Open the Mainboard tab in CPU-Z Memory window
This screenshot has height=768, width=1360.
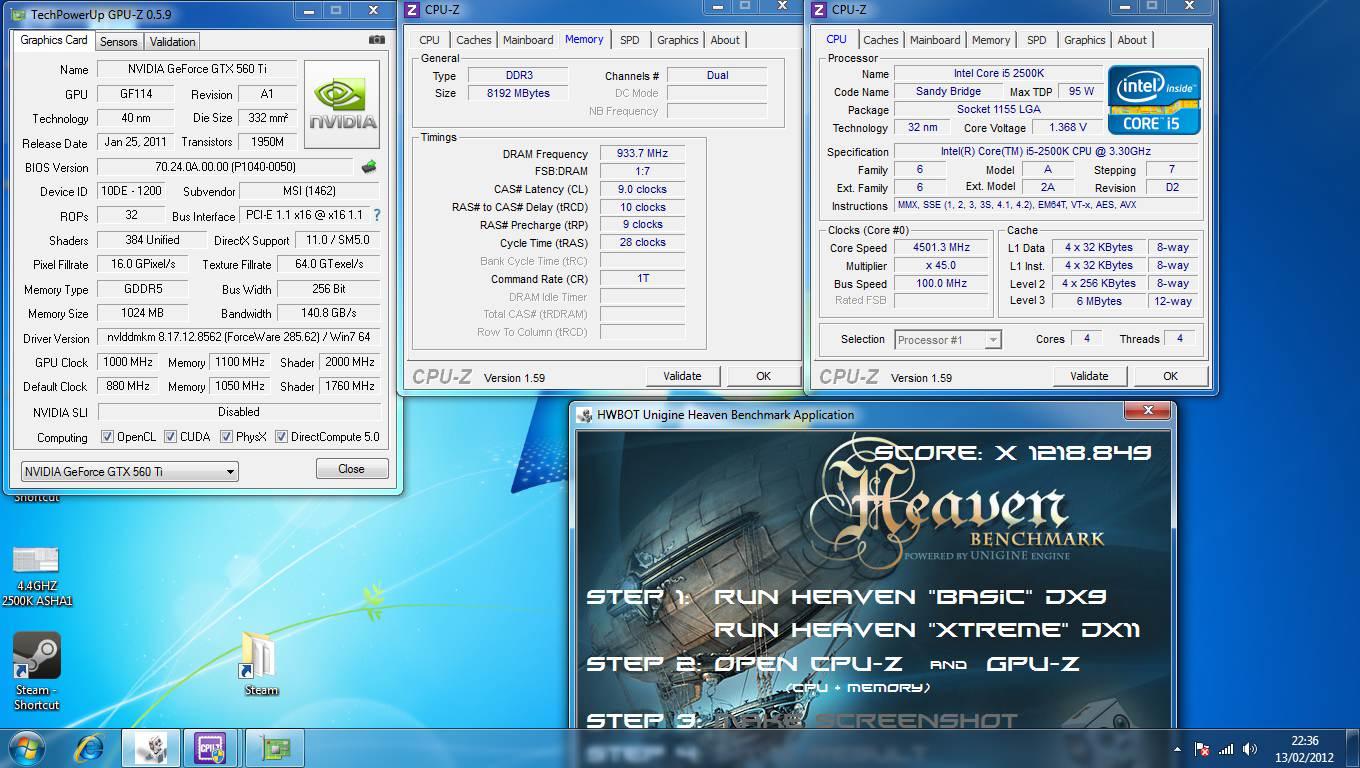(x=528, y=40)
